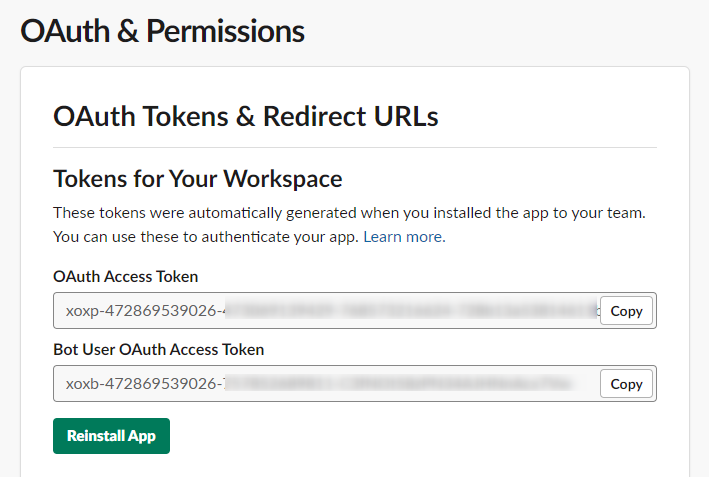
Task: Click the blurred part of the xoxb token
Action: coord(398,384)
